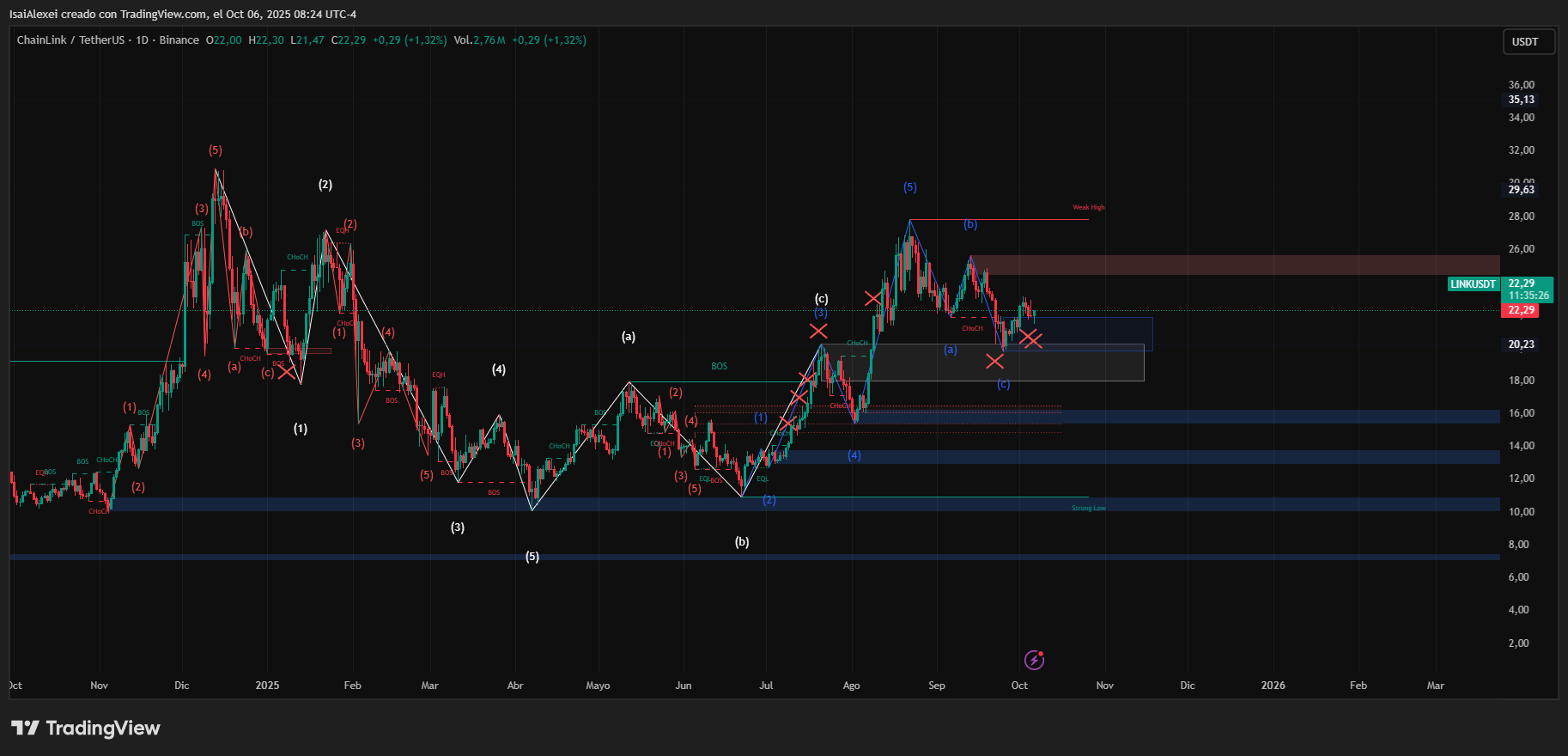Click the LINKUSDT symbol tag on the price axis
Screen dimensions: 1568x756
click(x=1473, y=284)
